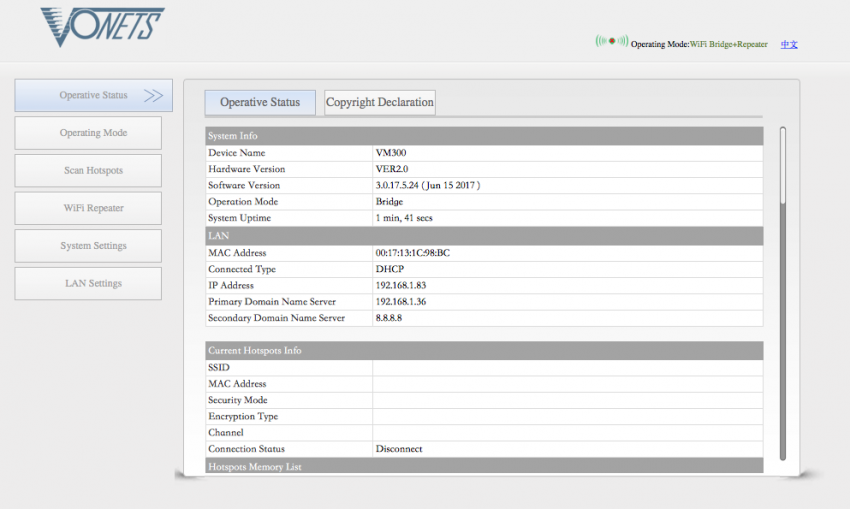
Task: Click the IP Address row label
Action: coord(231,286)
